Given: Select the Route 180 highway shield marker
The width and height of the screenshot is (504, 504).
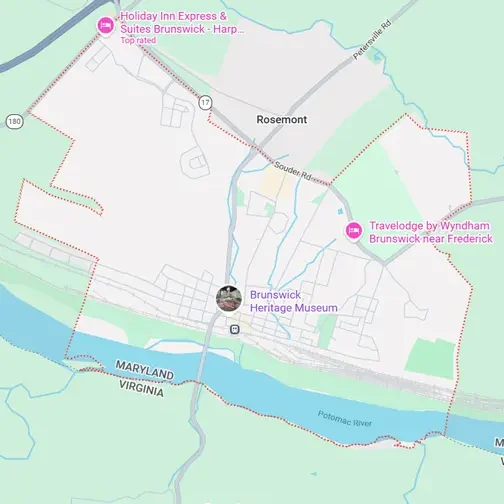Looking at the screenshot, I should click(14, 121).
